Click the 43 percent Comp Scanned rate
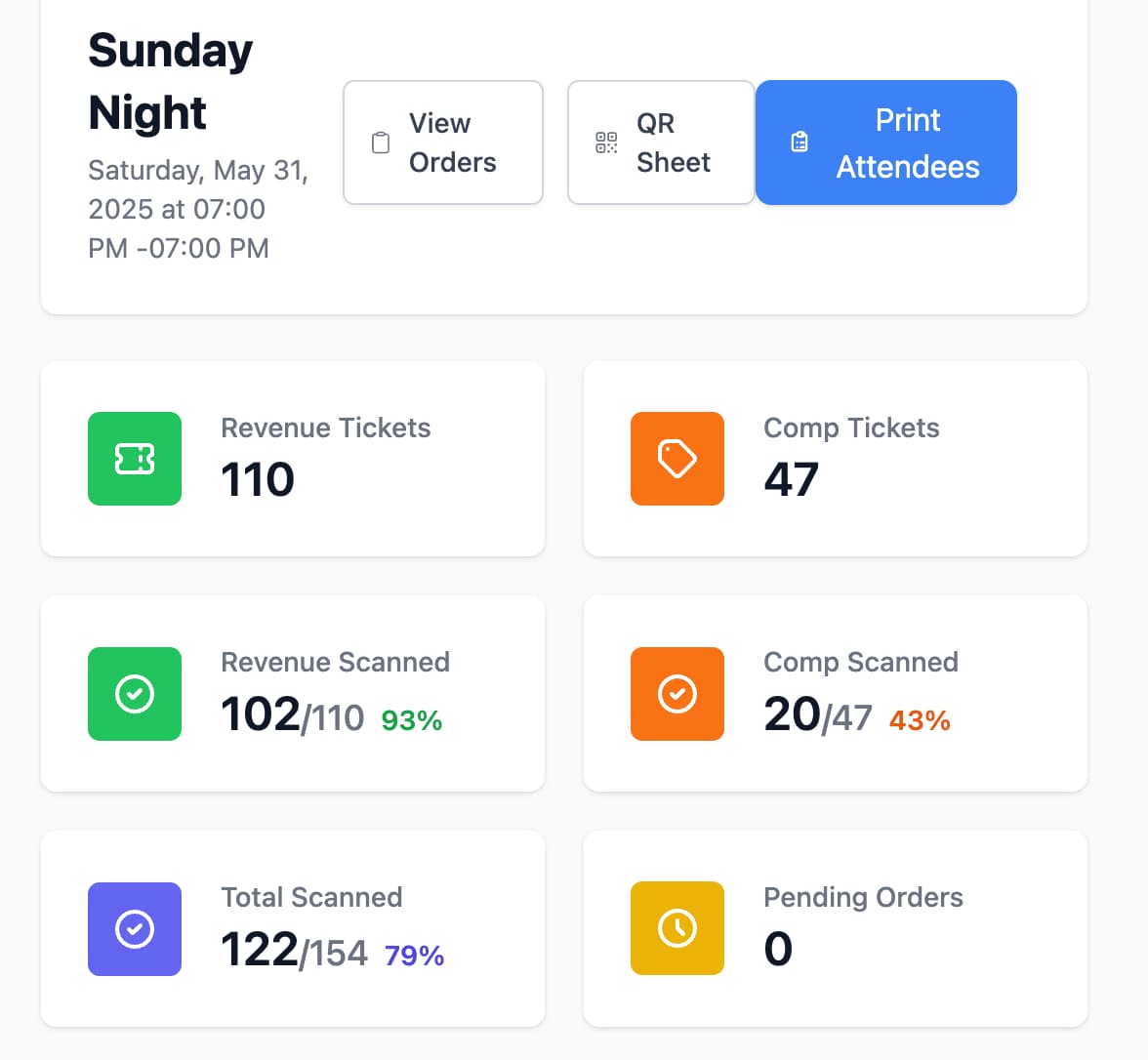The width and height of the screenshot is (1148, 1060). pyautogui.click(x=919, y=719)
